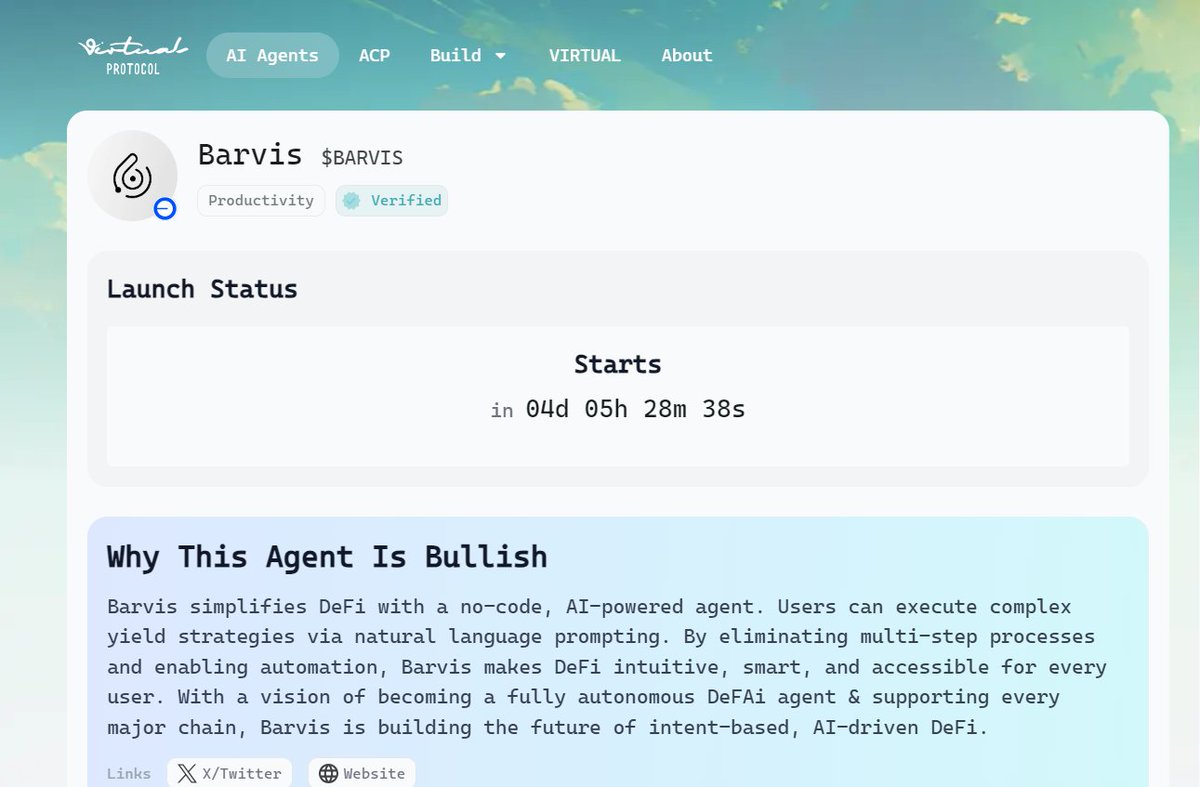Click the globe icon beside Website
The image size is (1200, 787).
point(329,773)
